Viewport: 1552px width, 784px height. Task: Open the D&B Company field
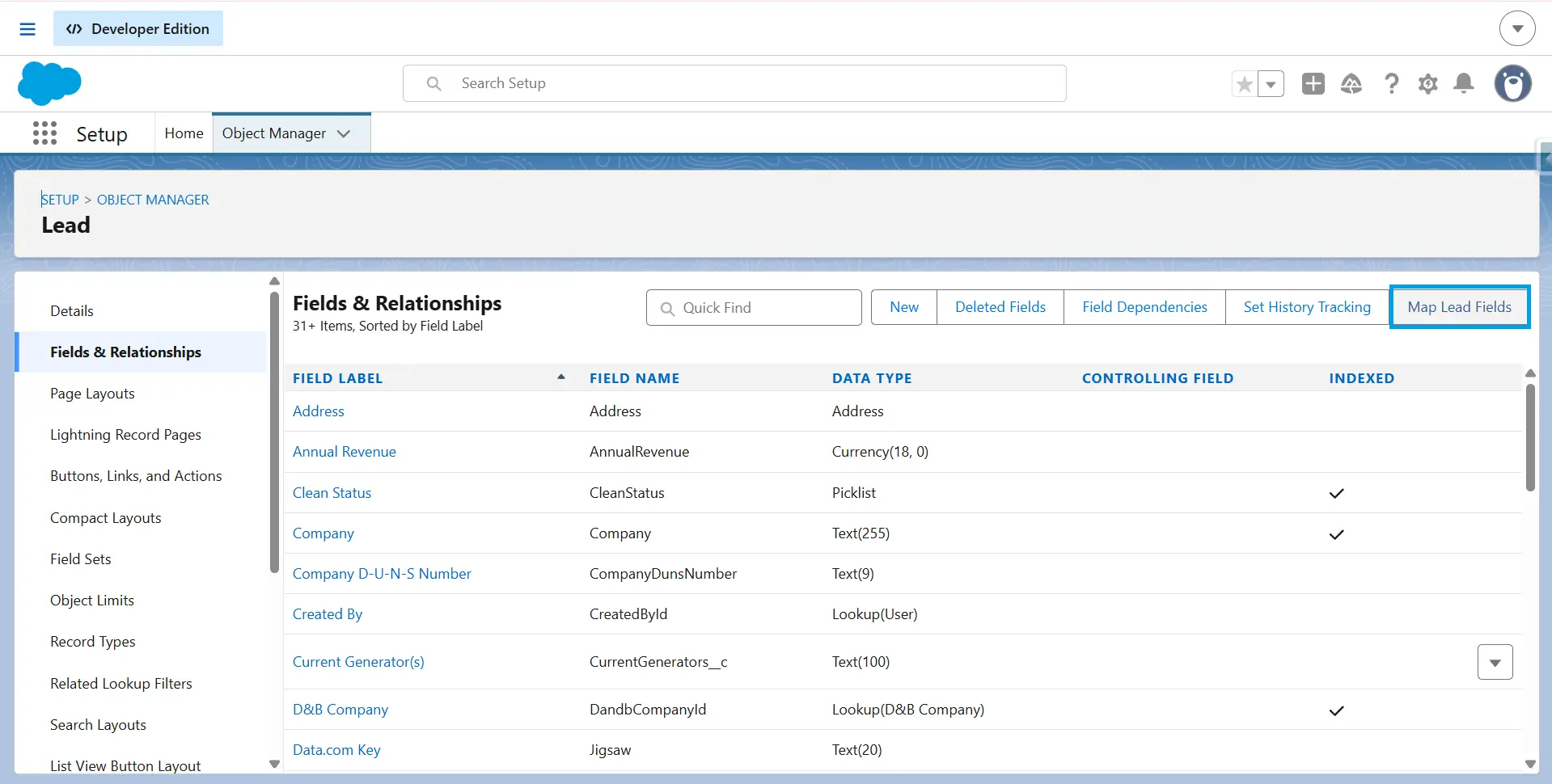coord(340,710)
